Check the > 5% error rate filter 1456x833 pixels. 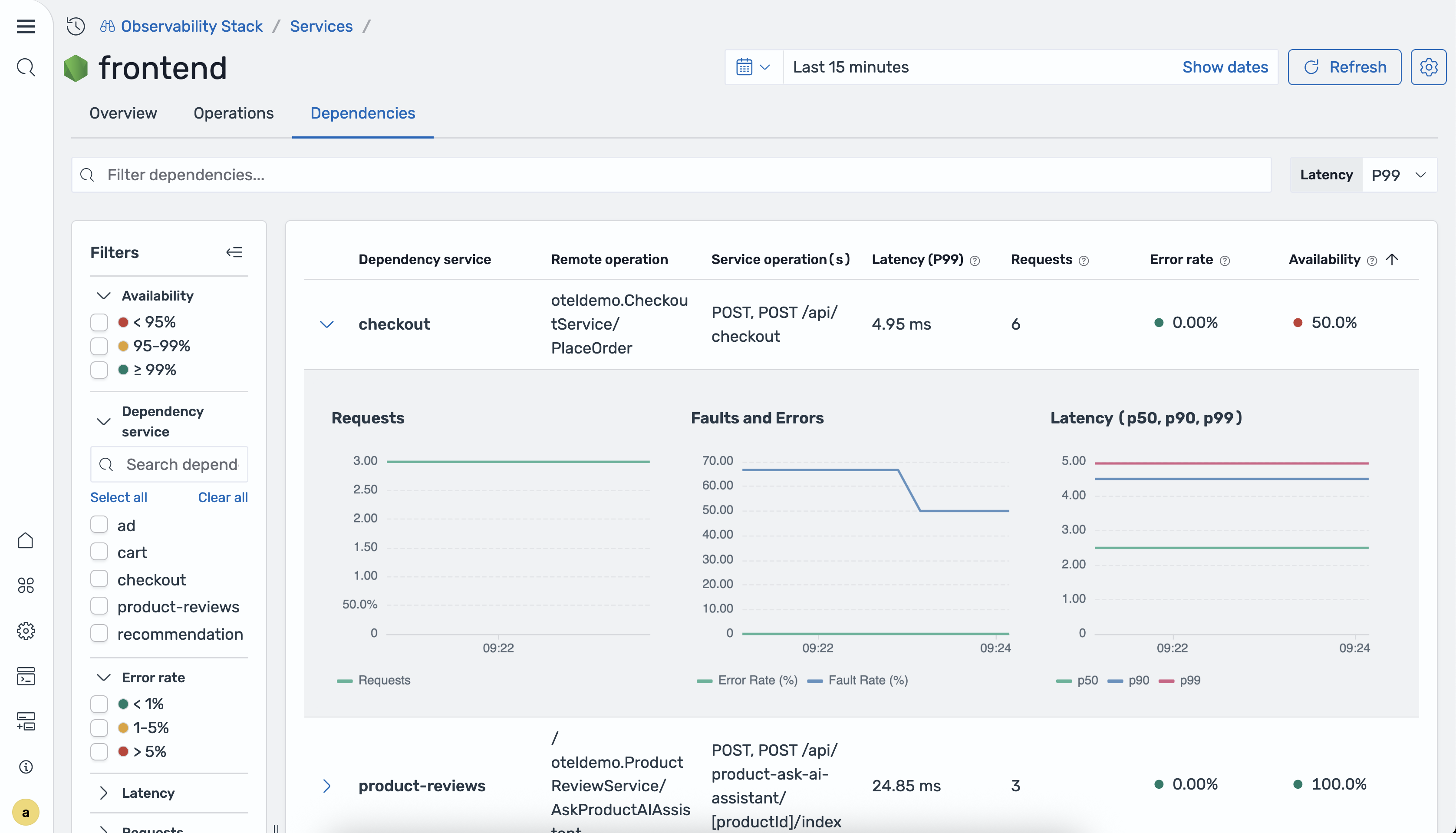(x=99, y=751)
